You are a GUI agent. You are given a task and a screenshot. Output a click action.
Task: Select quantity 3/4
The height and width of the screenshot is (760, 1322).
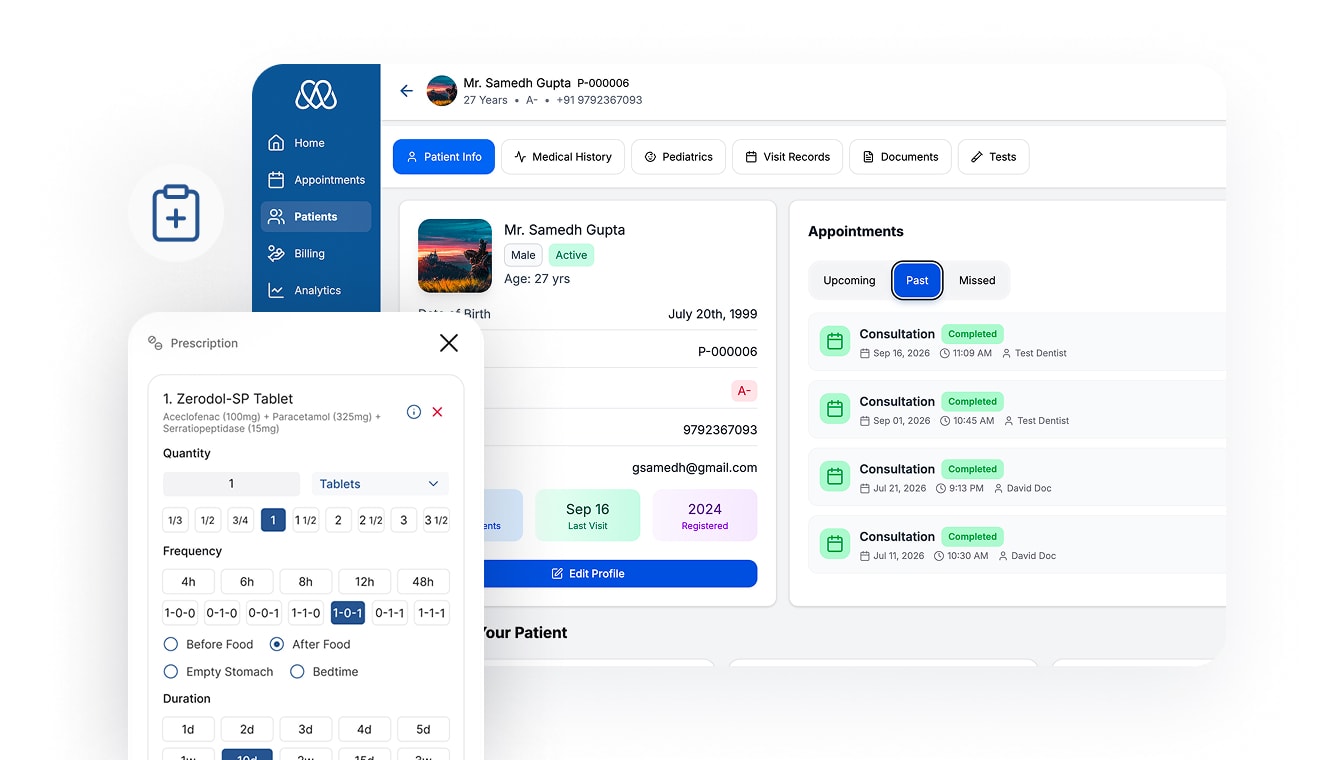click(x=240, y=520)
